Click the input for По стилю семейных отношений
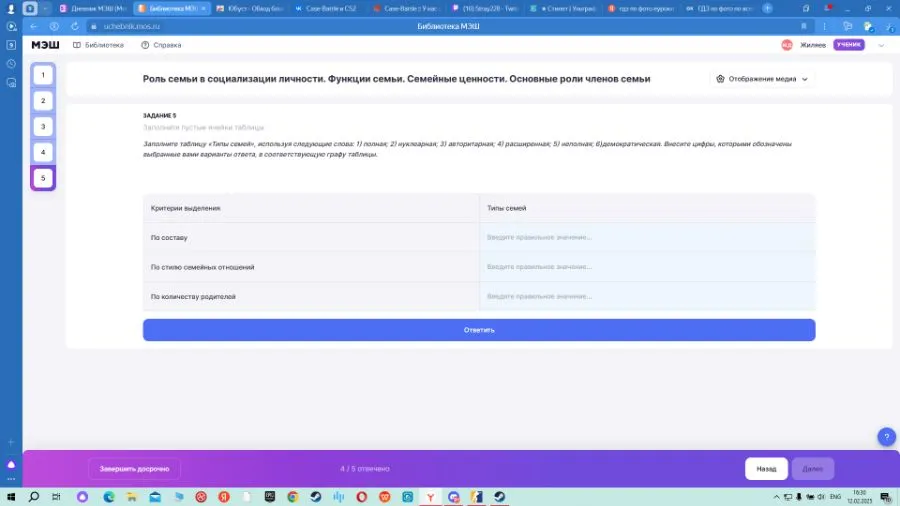Screen dimensions: 900x506 (x=647, y=267)
